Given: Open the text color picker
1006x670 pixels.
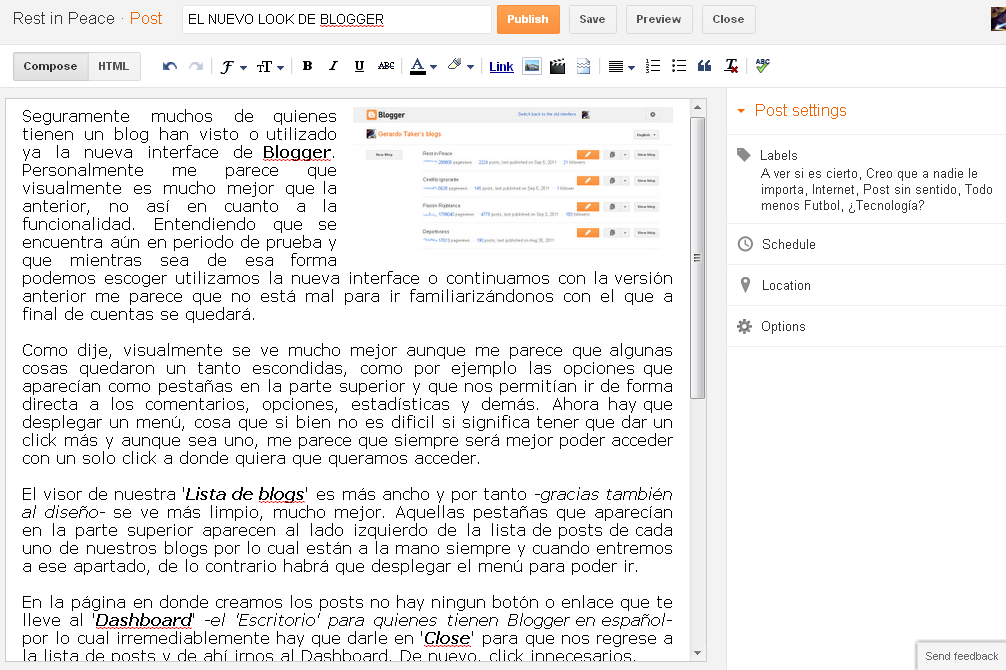Looking at the screenshot, I should click(423, 66).
